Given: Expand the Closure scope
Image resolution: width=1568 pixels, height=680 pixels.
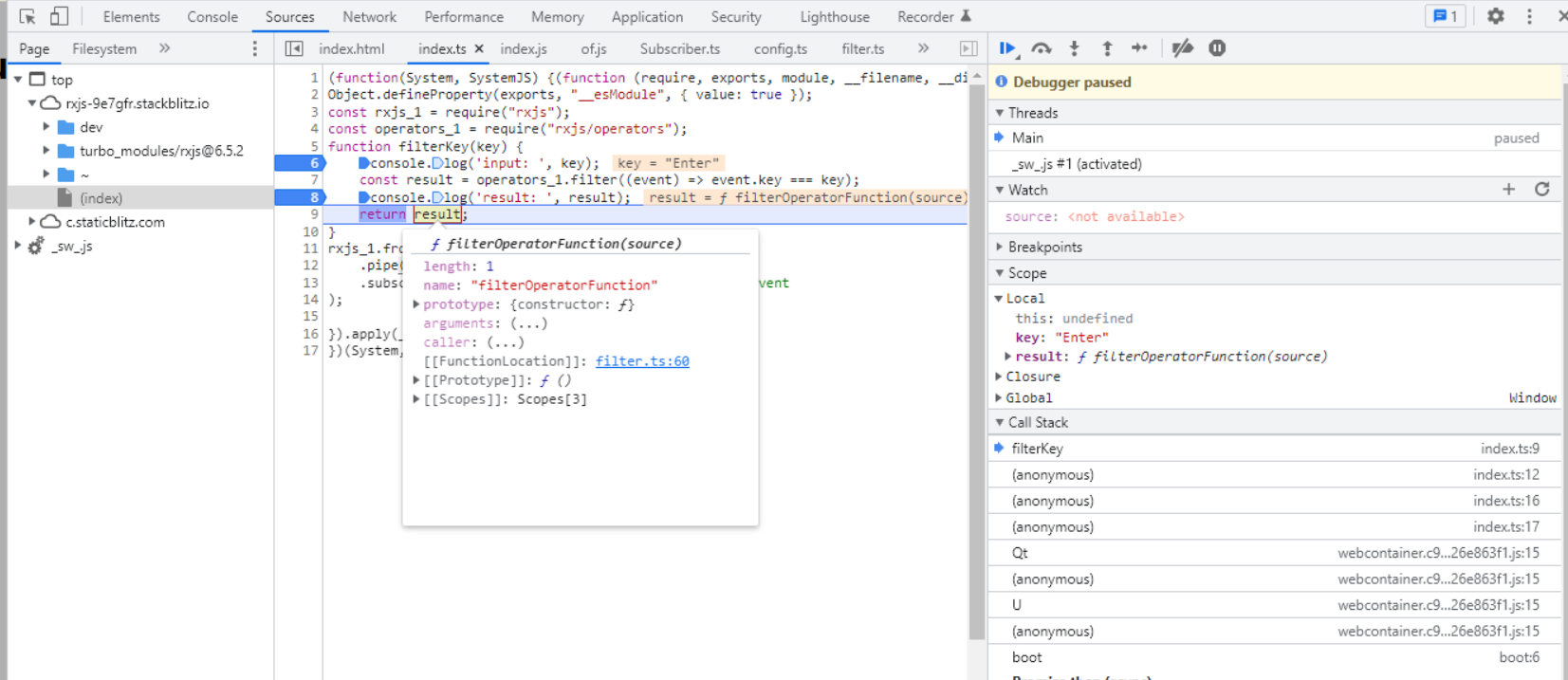Looking at the screenshot, I should pos(999,377).
